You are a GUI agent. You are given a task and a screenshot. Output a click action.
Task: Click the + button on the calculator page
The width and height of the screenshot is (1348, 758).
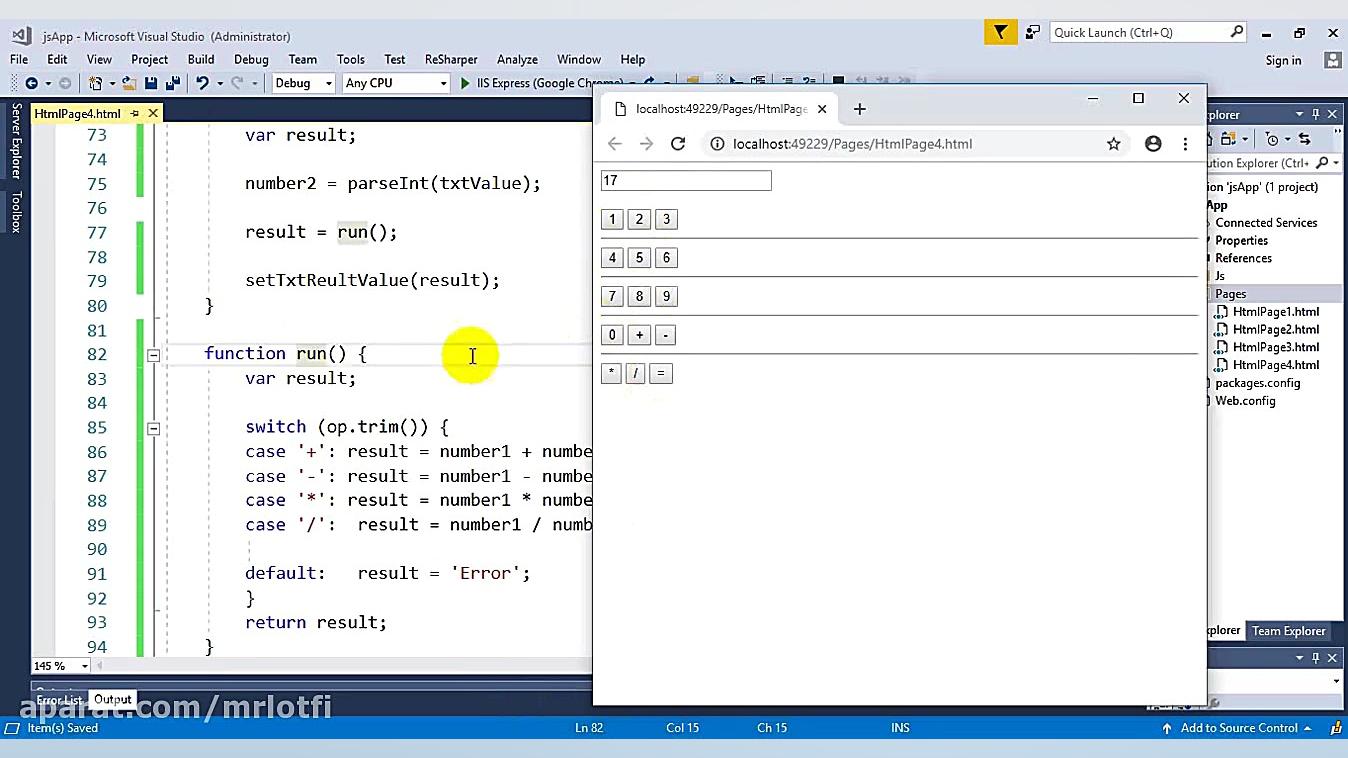click(639, 335)
